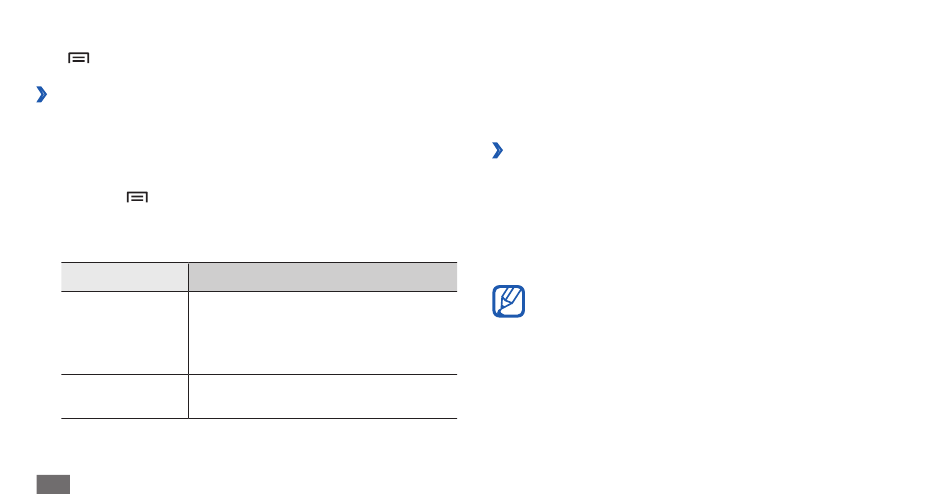
Task: Click the line separating the two table rows
Action: [x=259, y=375]
